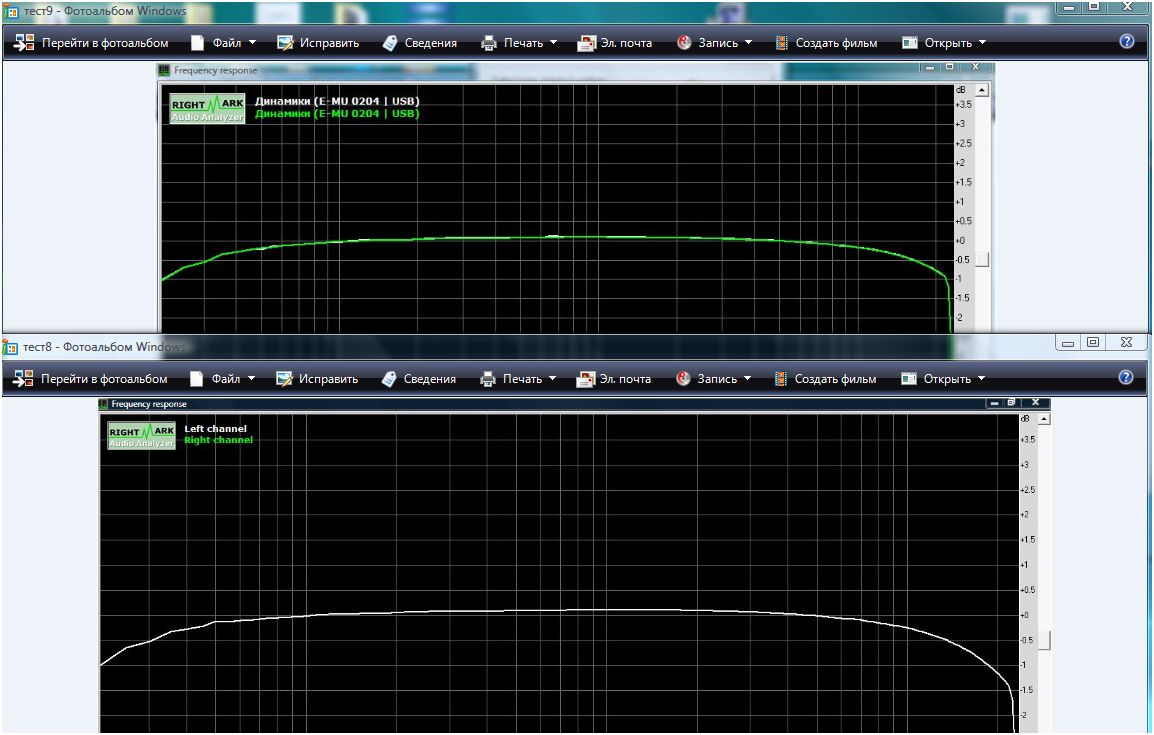The height and width of the screenshot is (735, 1154).
Task: Click the dB scrollbar thumb in the upper graph
Action: tap(982, 260)
